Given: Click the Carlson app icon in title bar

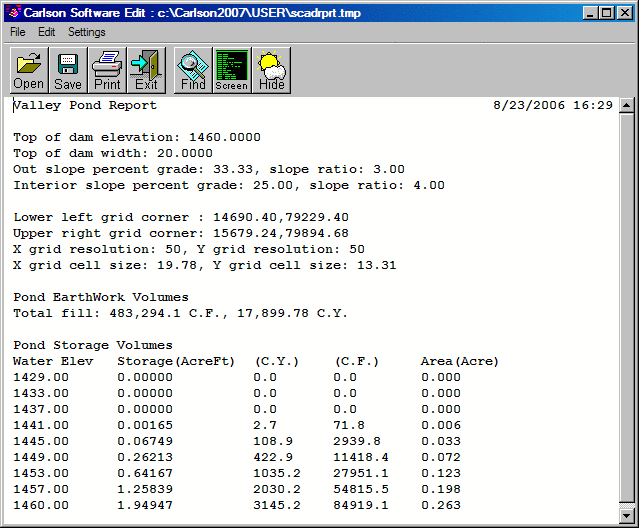Looking at the screenshot, I should (x=13, y=13).
